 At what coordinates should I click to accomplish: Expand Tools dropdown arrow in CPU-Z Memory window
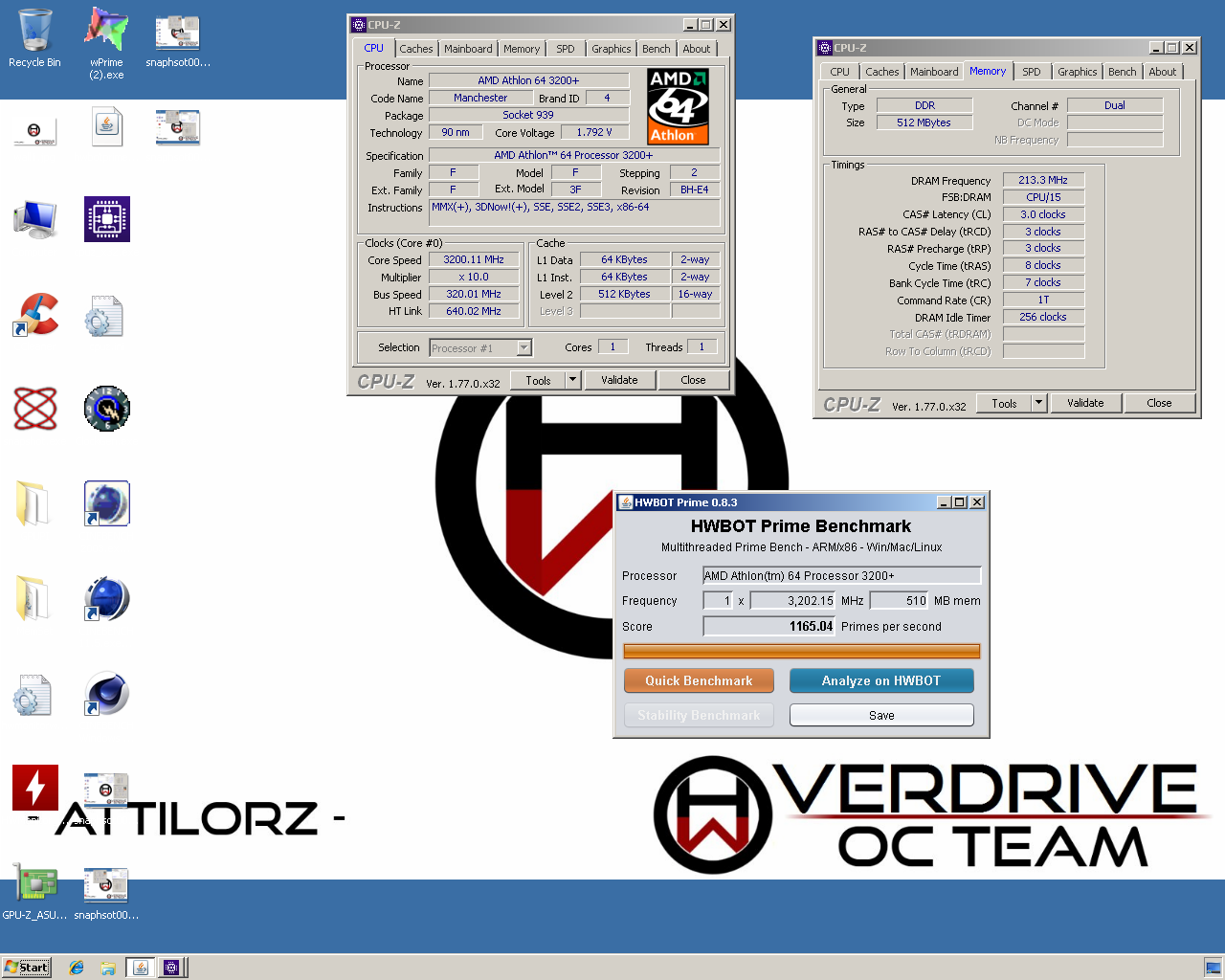click(1038, 403)
